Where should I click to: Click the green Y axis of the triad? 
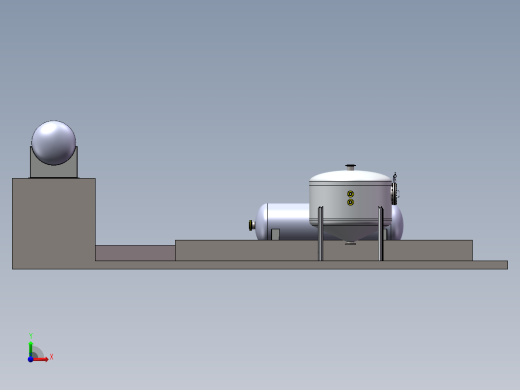(x=31, y=349)
